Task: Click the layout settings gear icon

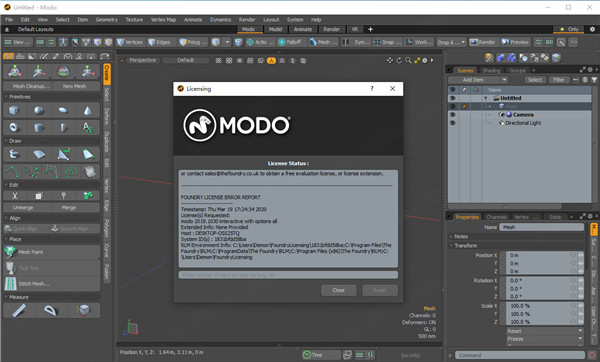Action: [592, 29]
